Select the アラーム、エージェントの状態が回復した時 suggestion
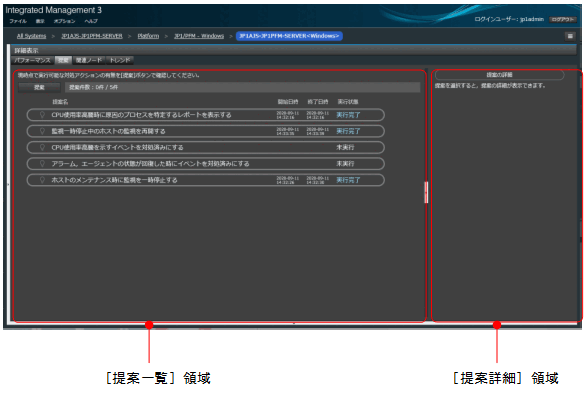The height and width of the screenshot is (395, 586). [206, 164]
